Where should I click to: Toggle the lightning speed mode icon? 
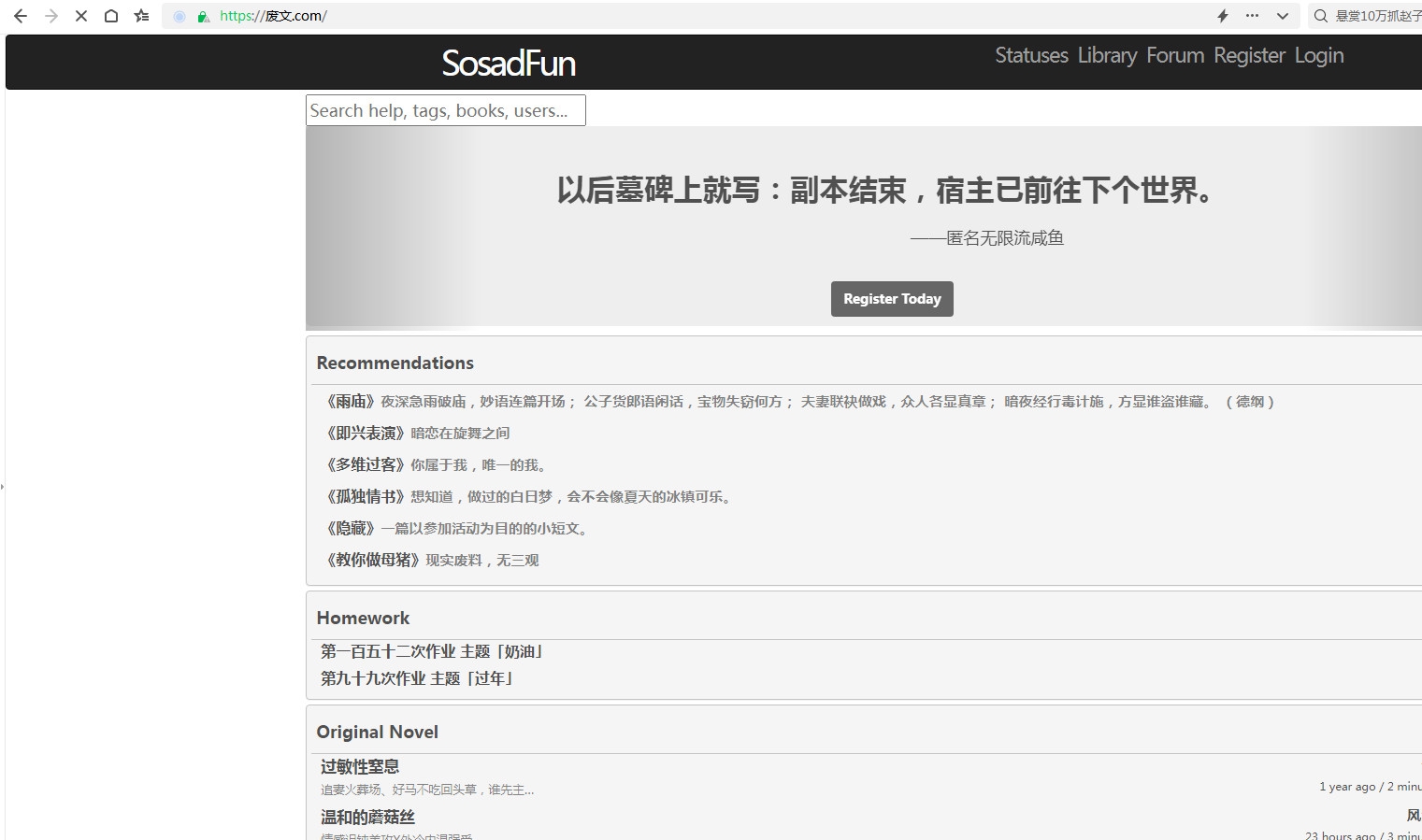coord(1222,16)
